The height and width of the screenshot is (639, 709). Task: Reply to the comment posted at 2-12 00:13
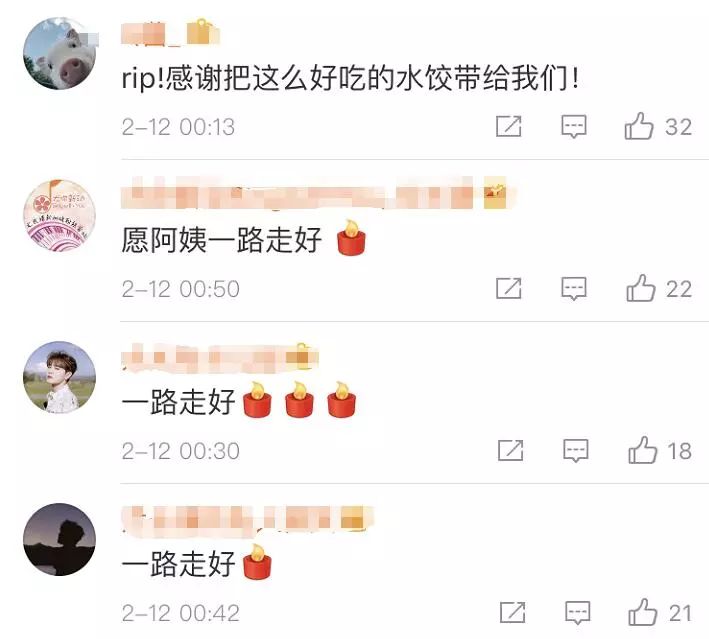tap(574, 127)
